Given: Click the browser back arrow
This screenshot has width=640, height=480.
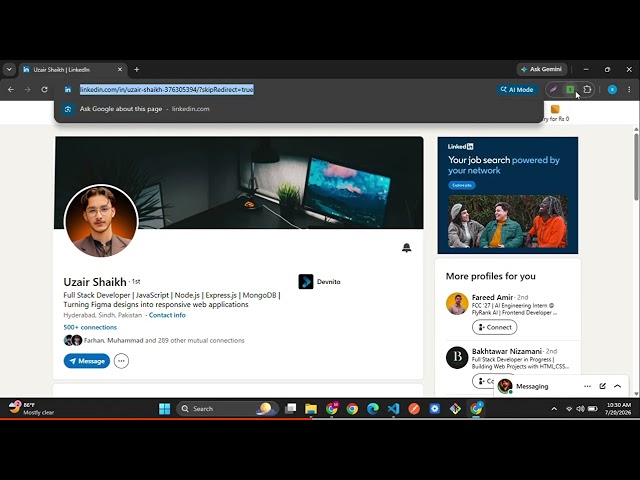Looking at the screenshot, I should pyautogui.click(x=11, y=89).
